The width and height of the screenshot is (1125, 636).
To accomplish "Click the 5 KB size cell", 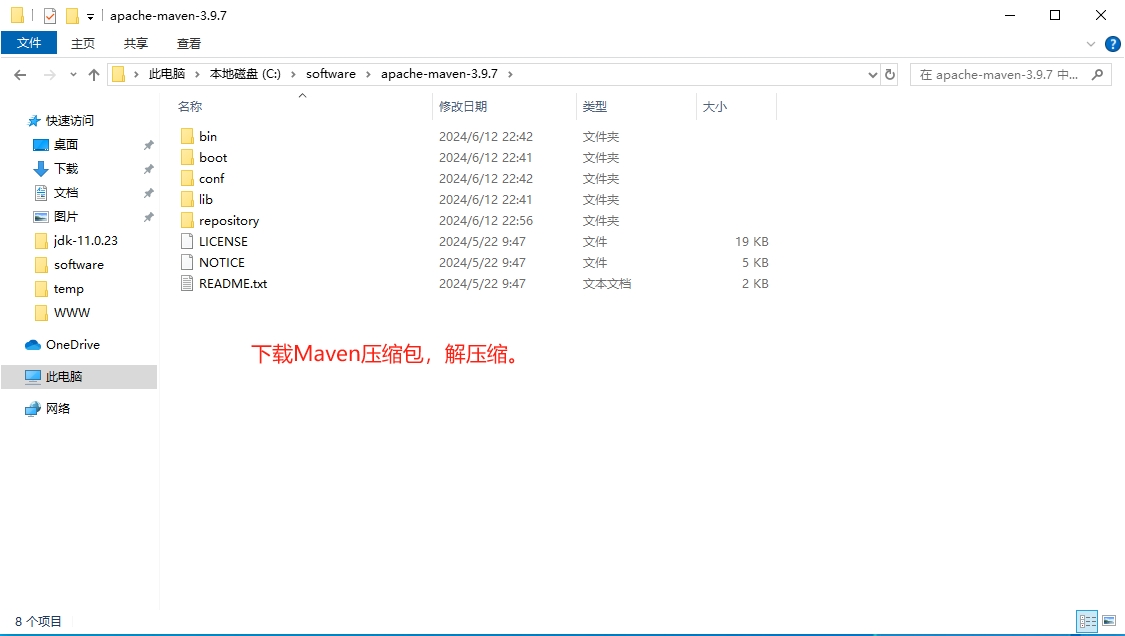I will click(755, 263).
